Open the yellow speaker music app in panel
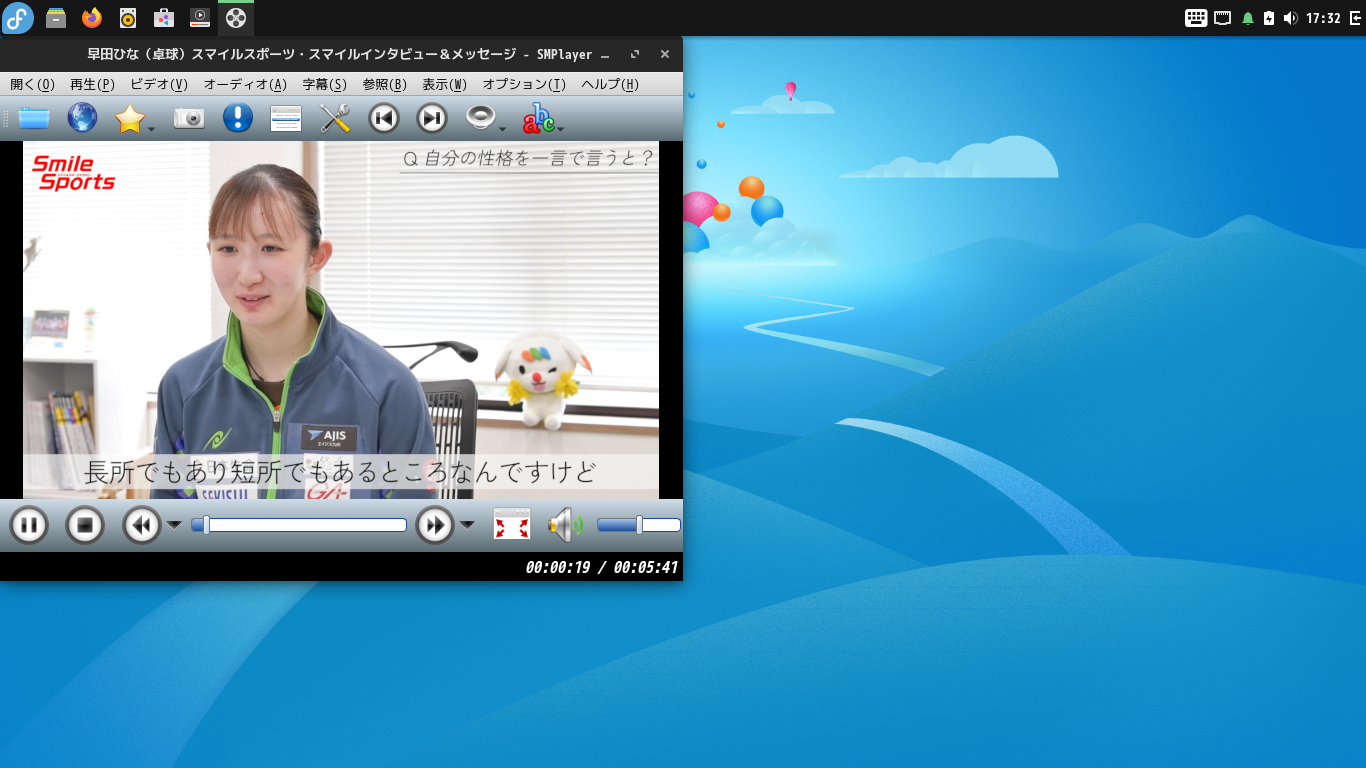The image size is (1366, 768). coord(128,18)
